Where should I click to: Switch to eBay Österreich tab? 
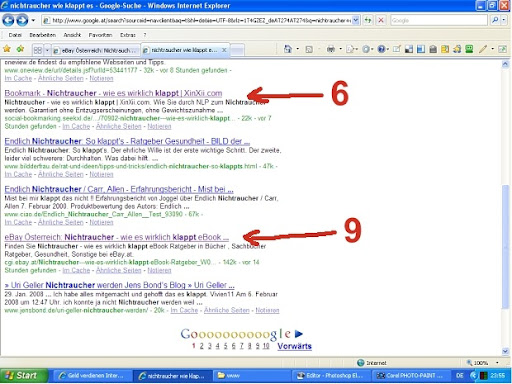point(96,50)
